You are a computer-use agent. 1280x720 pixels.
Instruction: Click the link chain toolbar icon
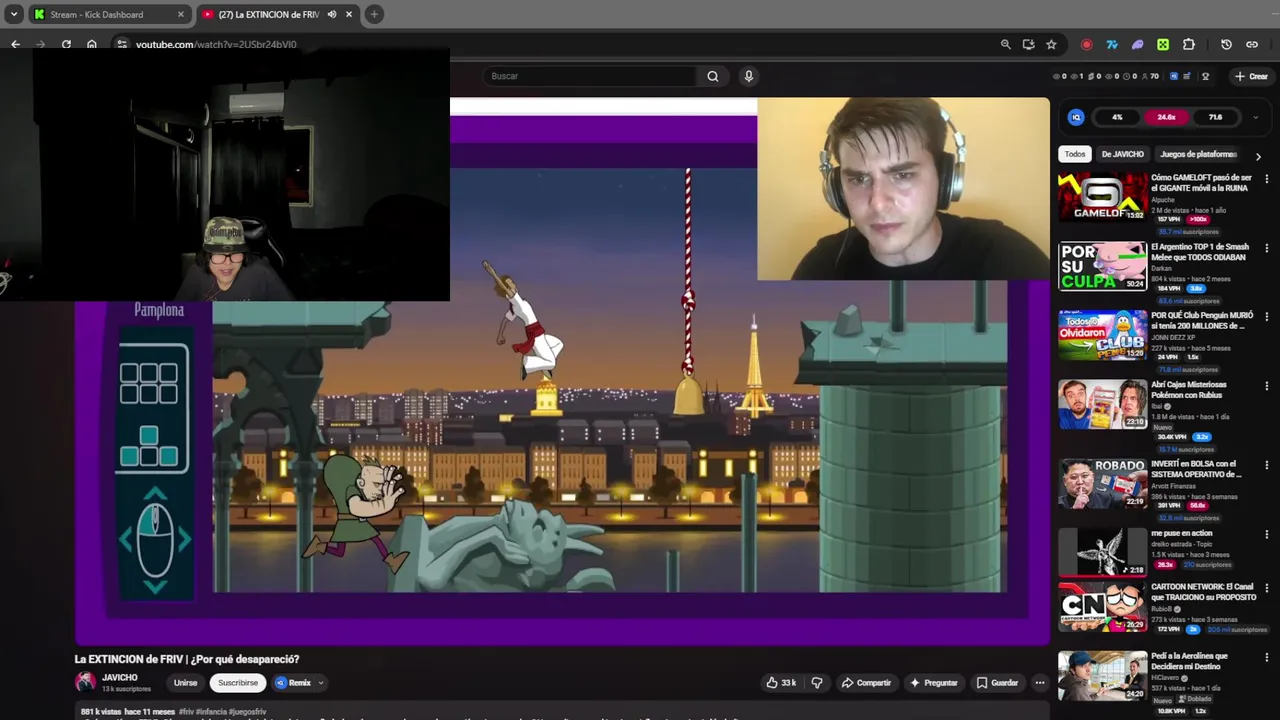(x=1252, y=44)
